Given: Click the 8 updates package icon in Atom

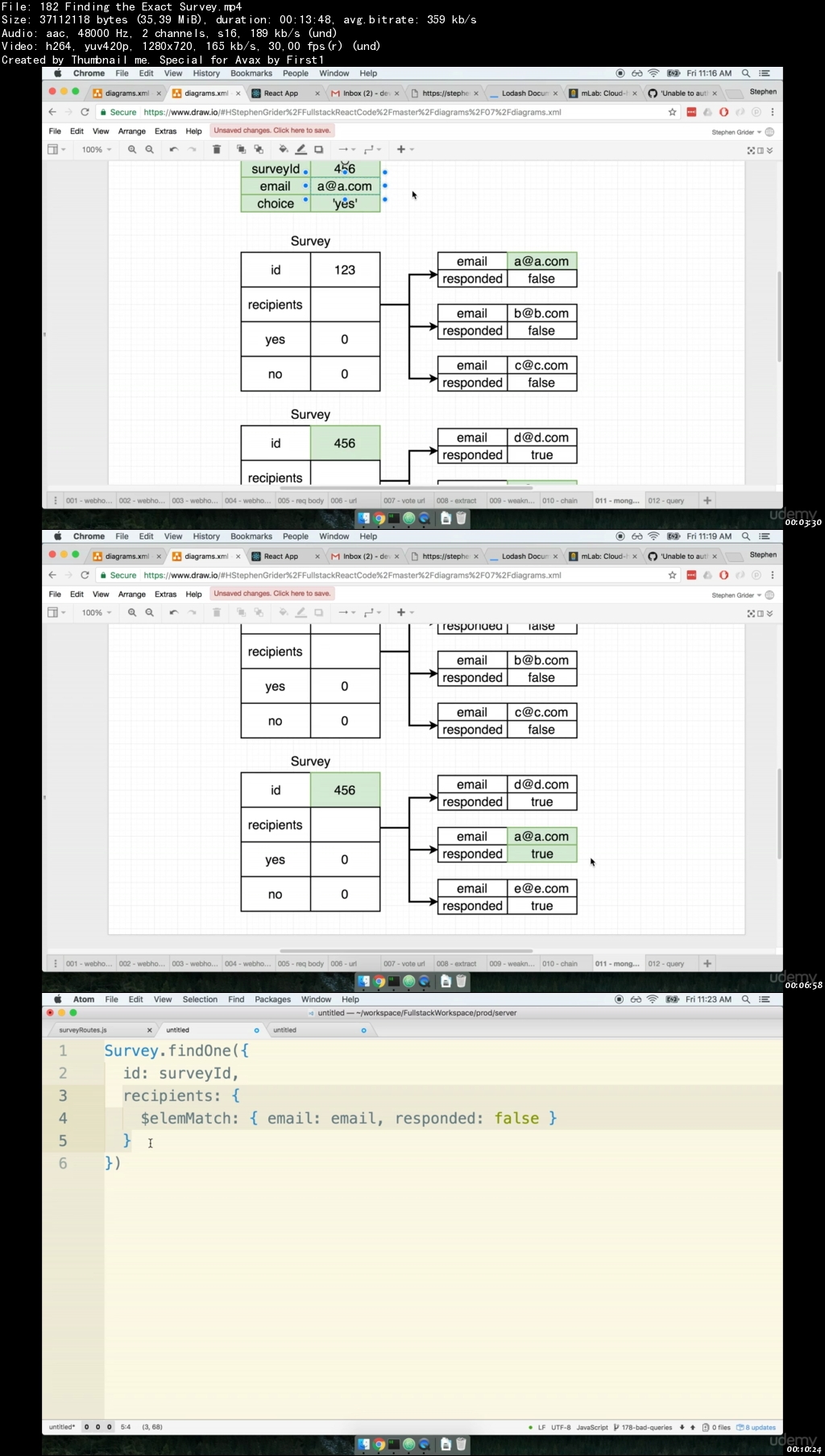Looking at the screenshot, I should coord(756,1427).
